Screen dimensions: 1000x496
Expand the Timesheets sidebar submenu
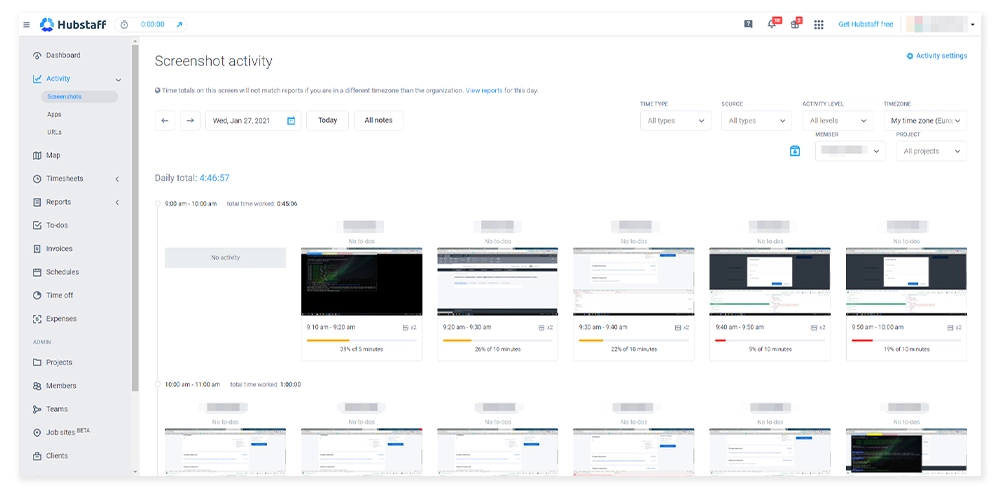117,179
